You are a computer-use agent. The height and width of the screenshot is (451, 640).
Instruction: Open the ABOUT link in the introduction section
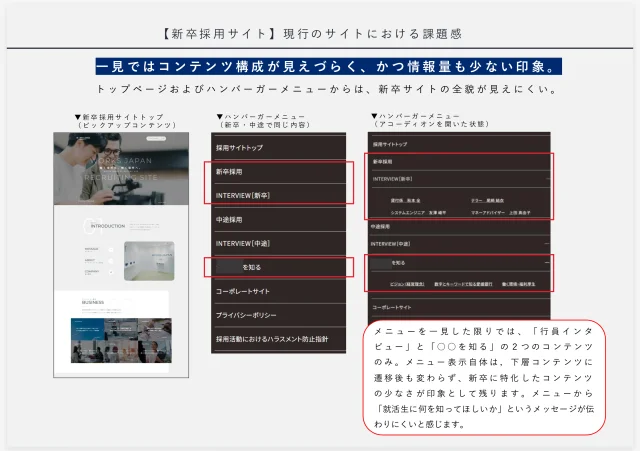[90, 260]
